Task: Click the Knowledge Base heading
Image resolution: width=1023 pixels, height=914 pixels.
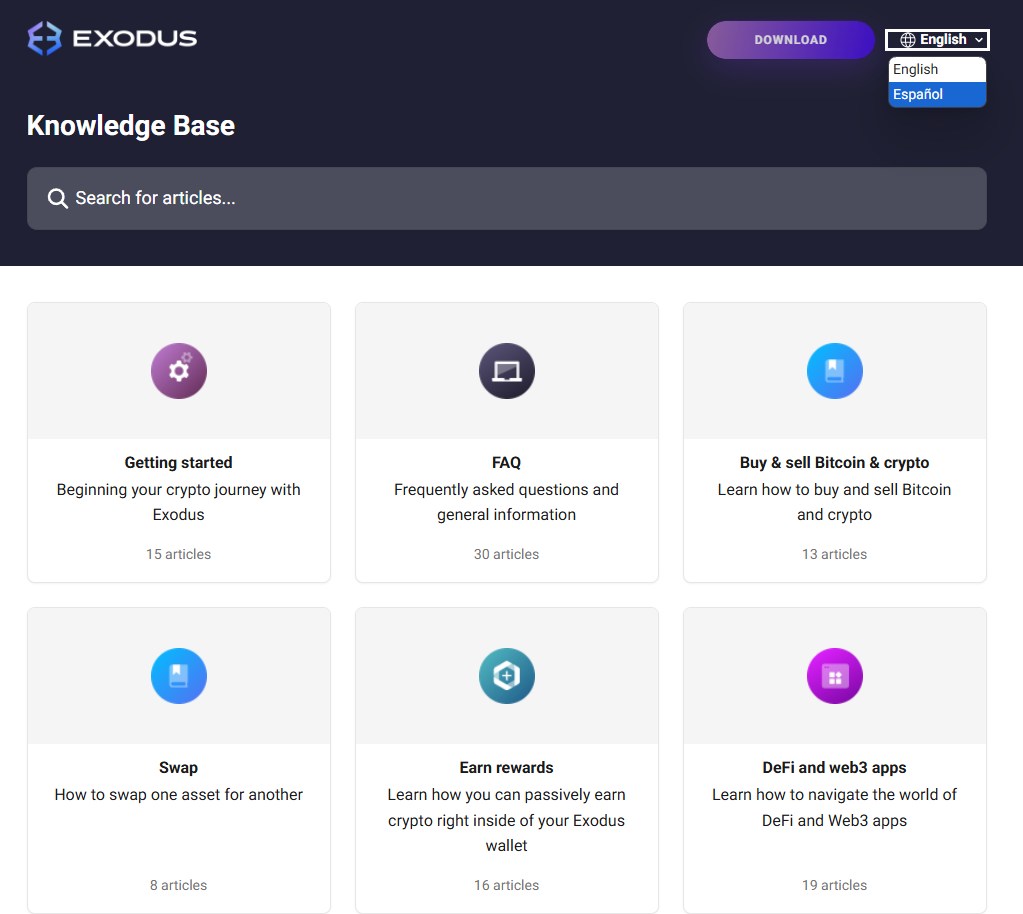Action: pos(131,126)
